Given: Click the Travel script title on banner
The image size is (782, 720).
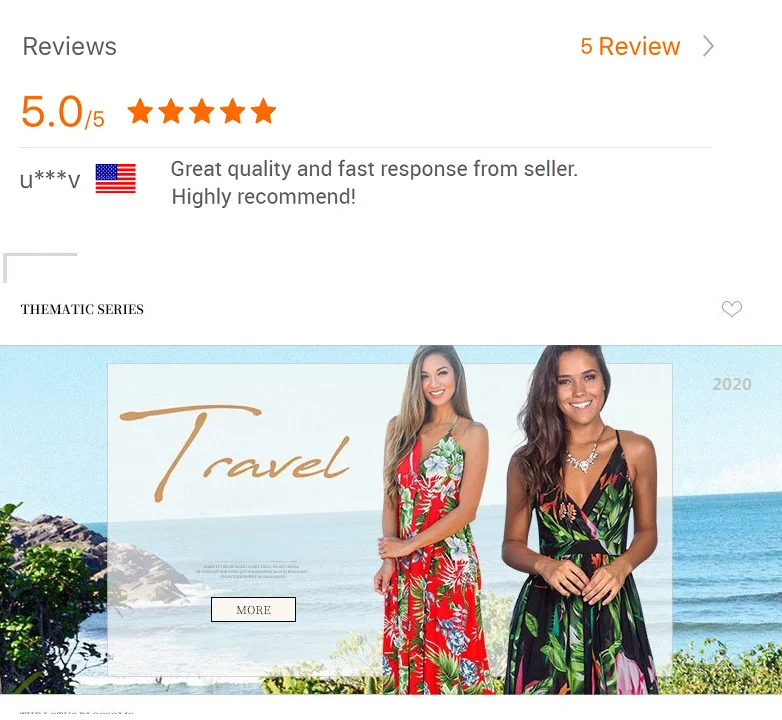Looking at the screenshot, I should tap(235, 451).
